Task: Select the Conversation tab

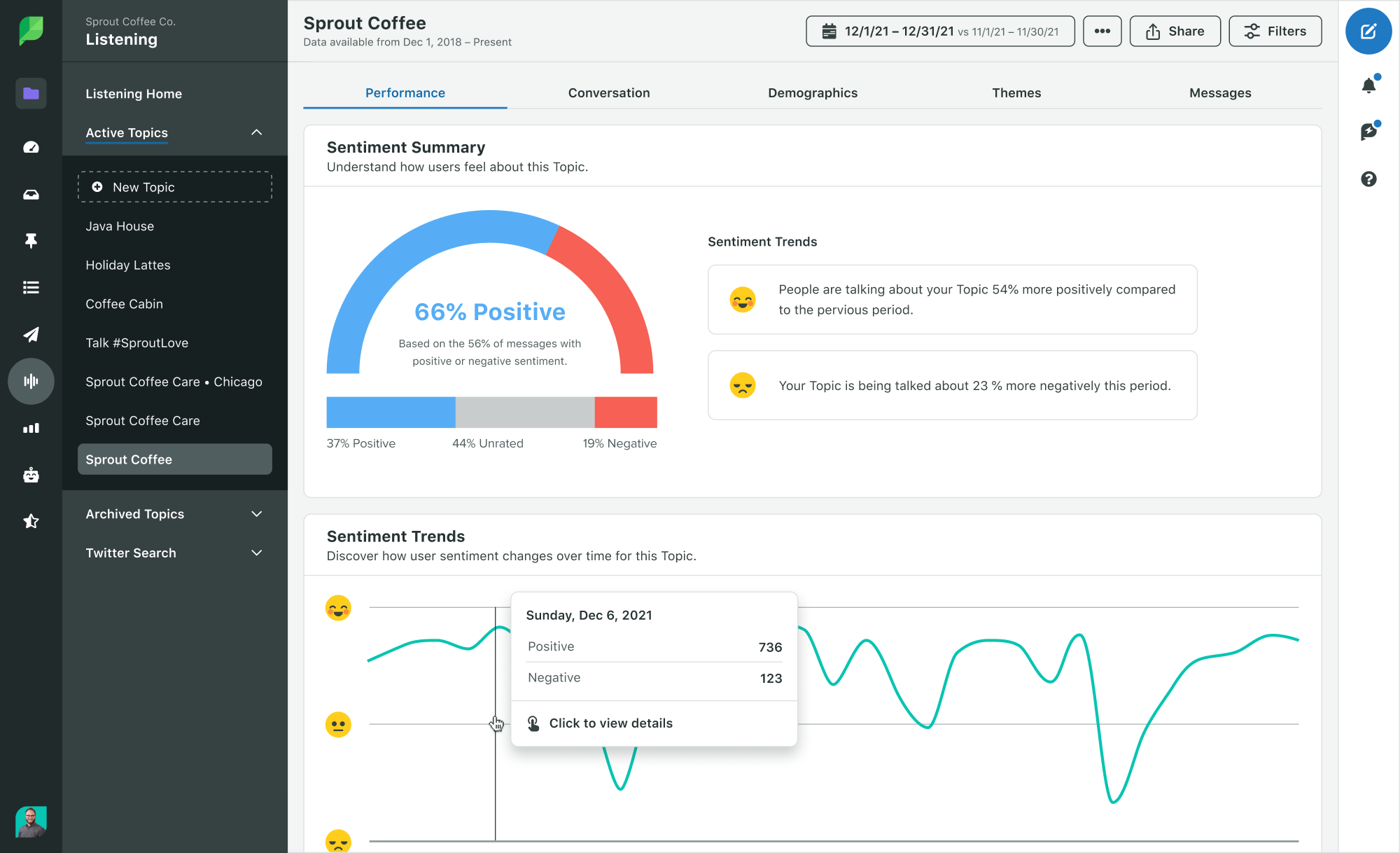Action: [608, 92]
